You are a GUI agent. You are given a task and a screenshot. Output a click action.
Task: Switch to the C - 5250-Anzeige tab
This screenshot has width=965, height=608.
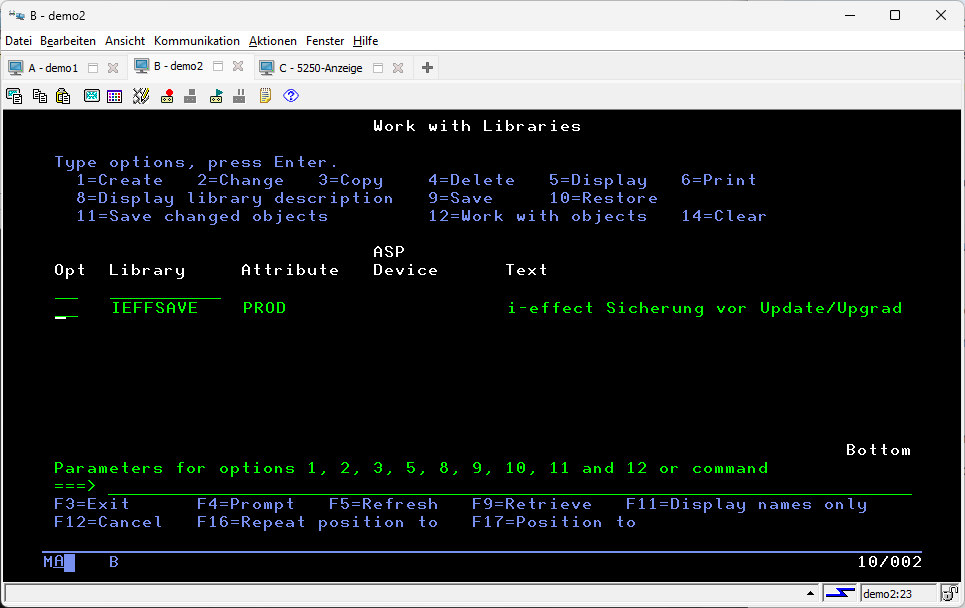click(x=320, y=68)
